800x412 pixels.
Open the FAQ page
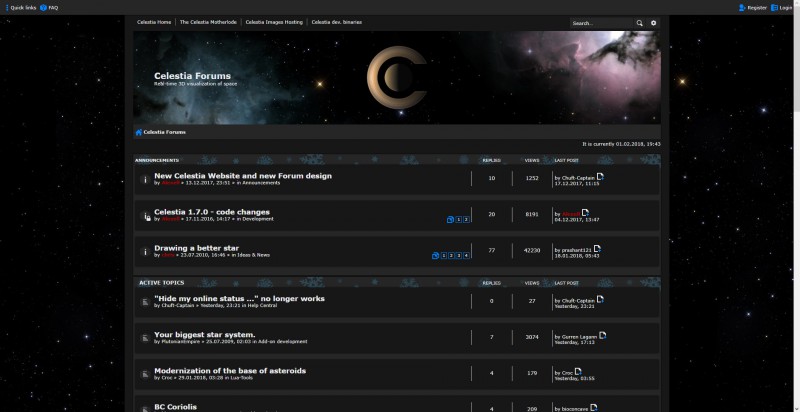pos(49,8)
